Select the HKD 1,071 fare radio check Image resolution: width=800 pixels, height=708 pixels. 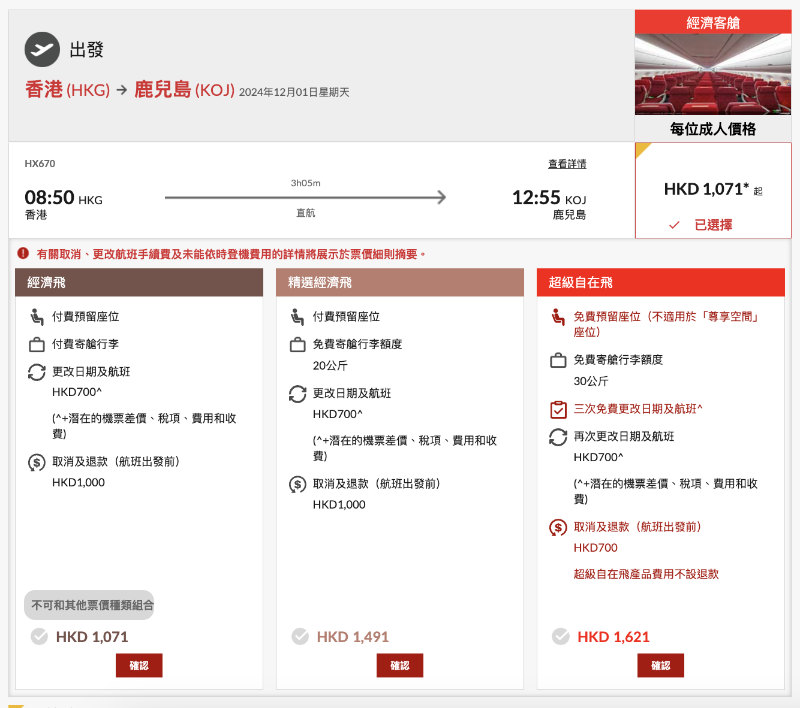point(39,637)
